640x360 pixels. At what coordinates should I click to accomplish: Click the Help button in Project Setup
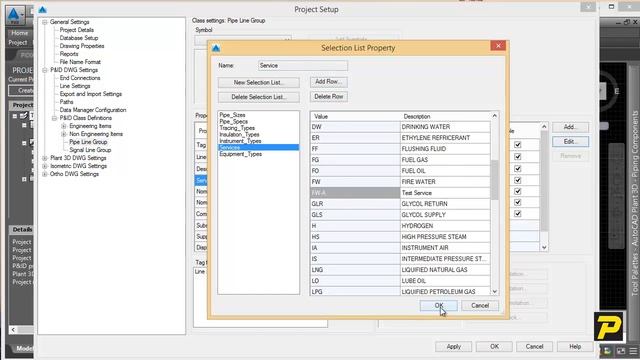coord(575,347)
